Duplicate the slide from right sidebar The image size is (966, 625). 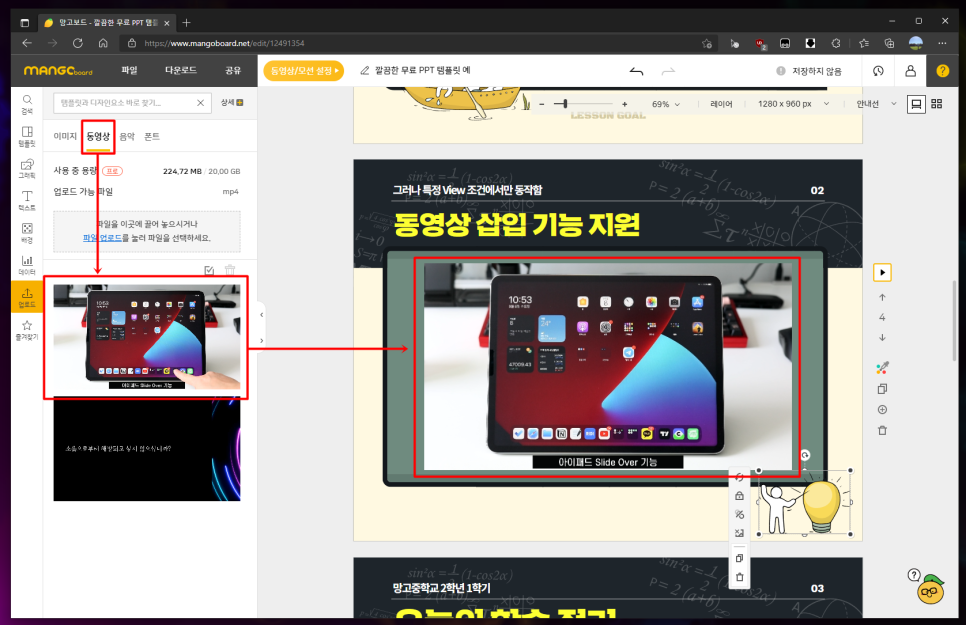[882, 389]
